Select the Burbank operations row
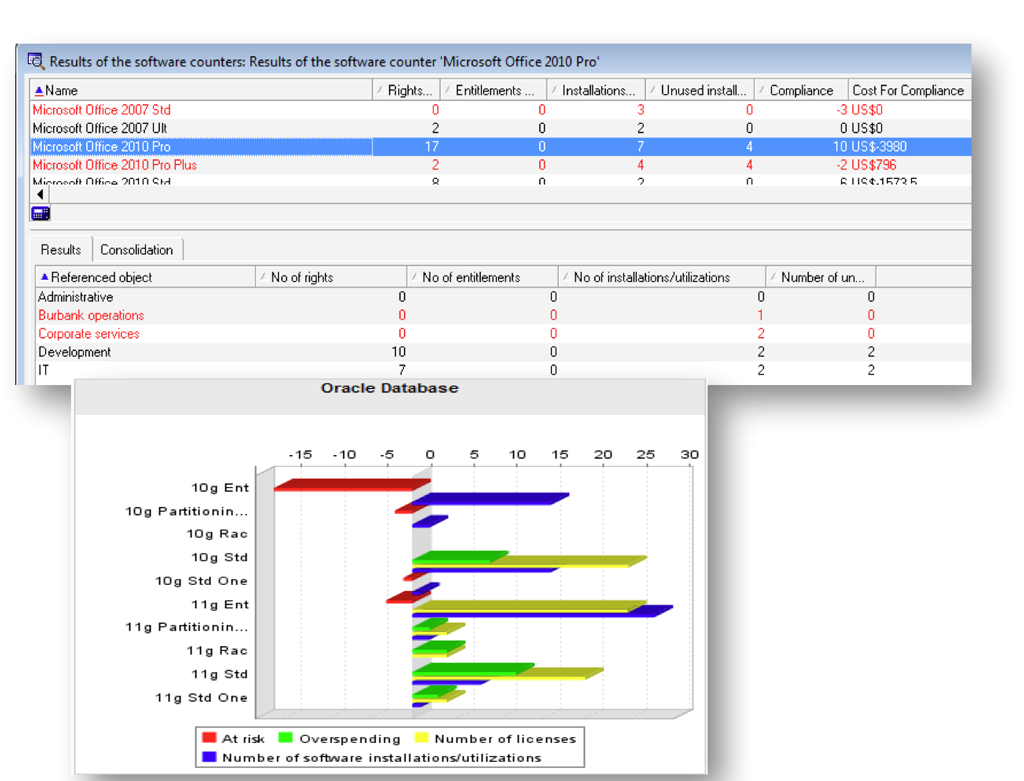This screenshot has height=781, width=1024. pos(503,315)
